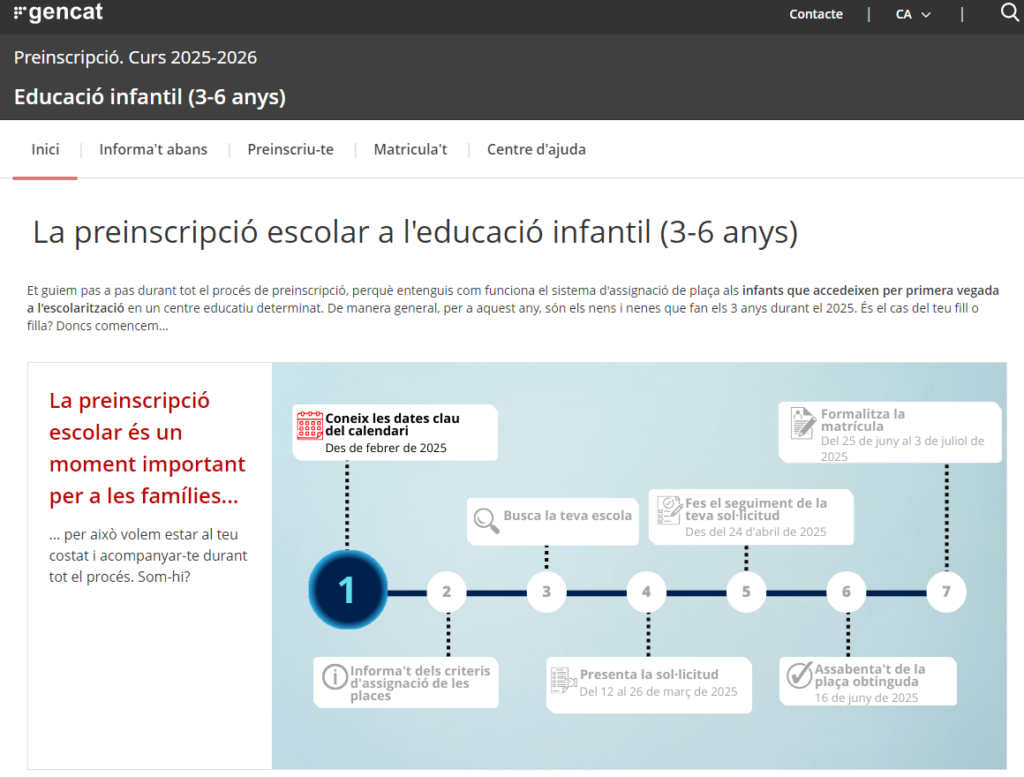
Task: Click the gencat logo
Action: pos(58,13)
